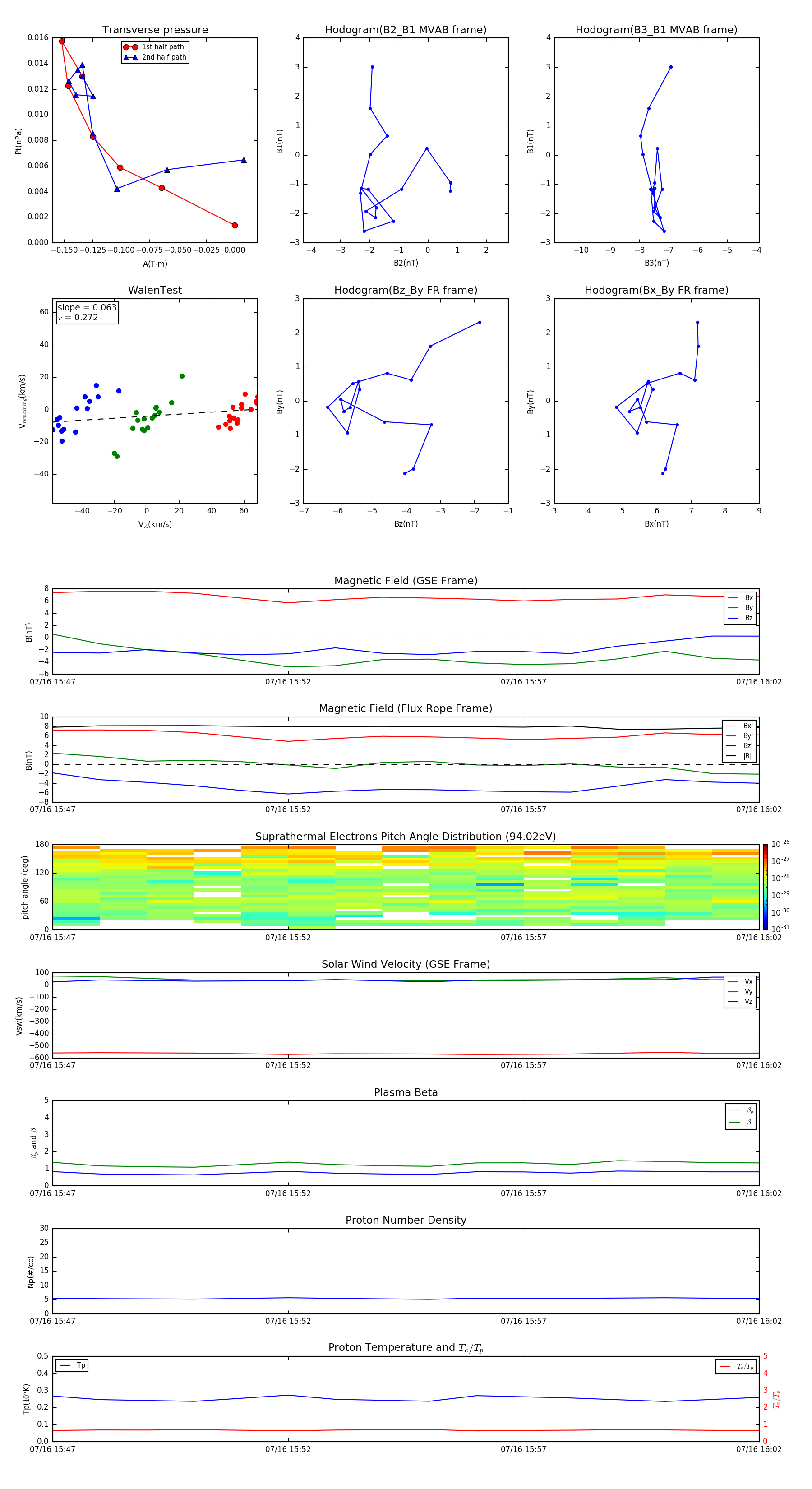Screen dimensions: 812x1489
Task: Click 'Bz(nT)' x-axis label
Action: pos(406,524)
